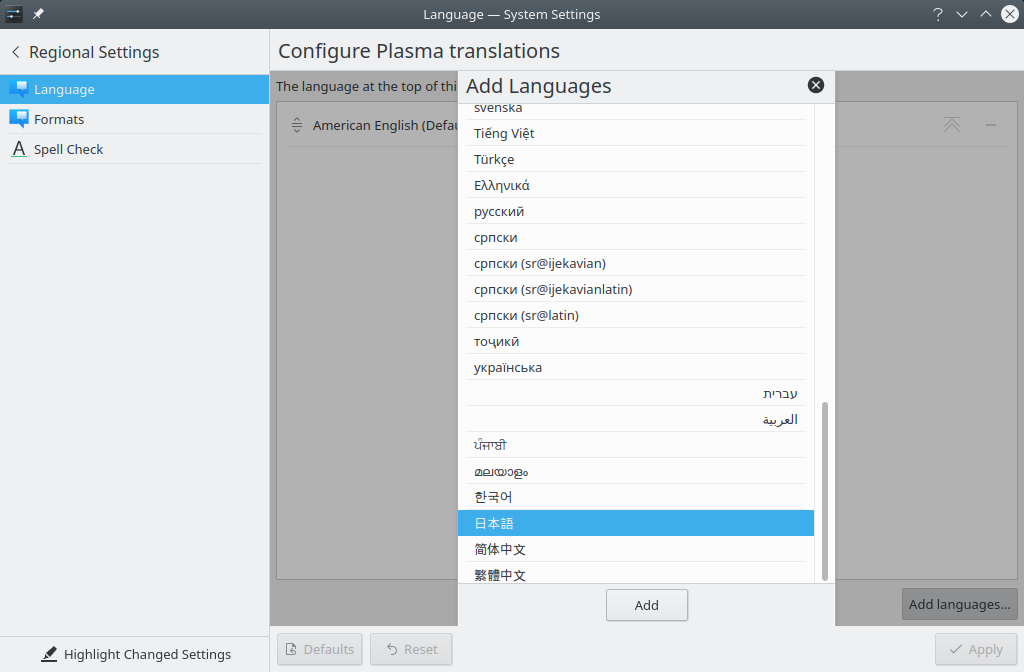Select العربية in the language list
The image size is (1024, 672).
point(636,419)
